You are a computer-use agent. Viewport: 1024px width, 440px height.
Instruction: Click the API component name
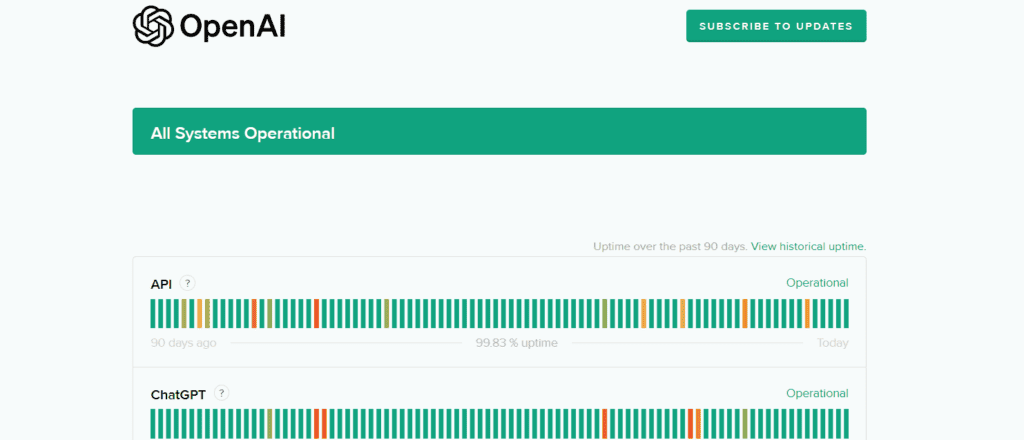(x=161, y=284)
